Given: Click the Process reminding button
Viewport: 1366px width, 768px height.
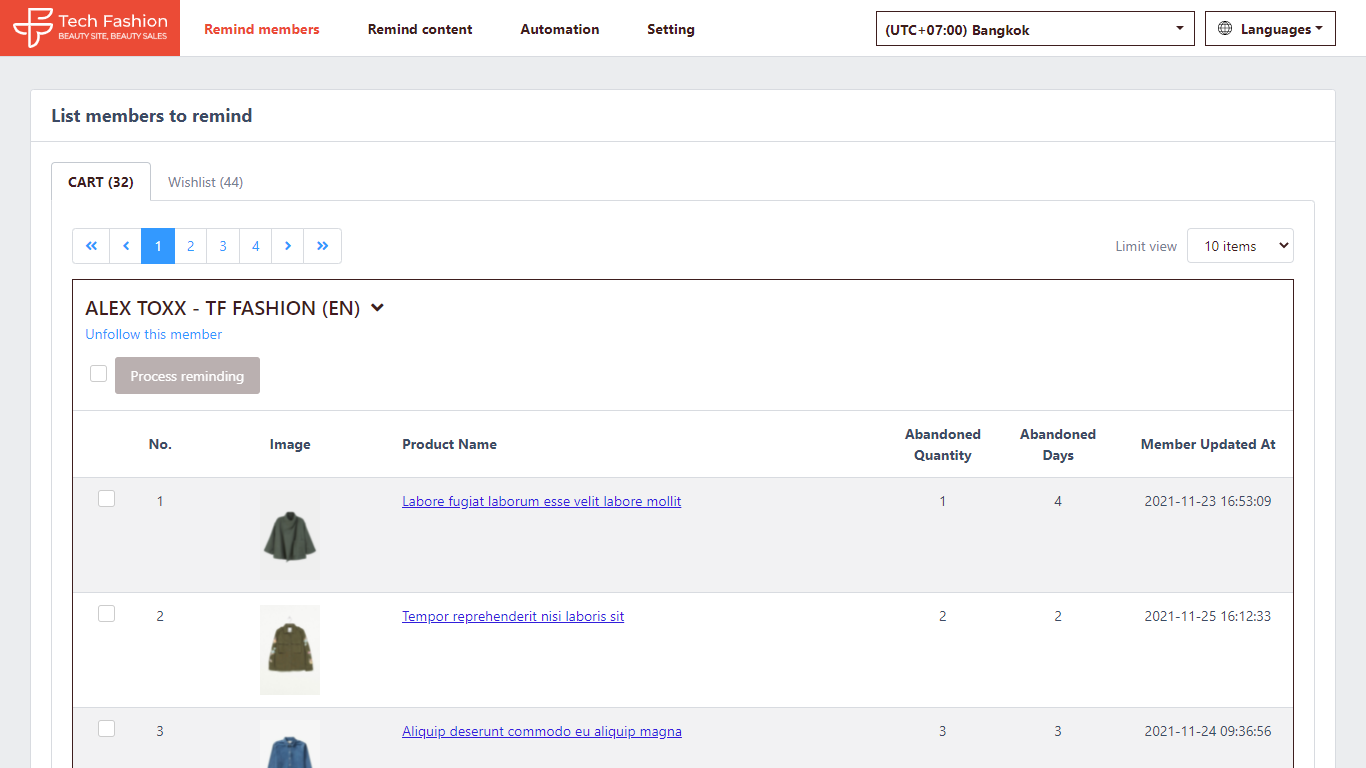Looking at the screenshot, I should [x=187, y=376].
